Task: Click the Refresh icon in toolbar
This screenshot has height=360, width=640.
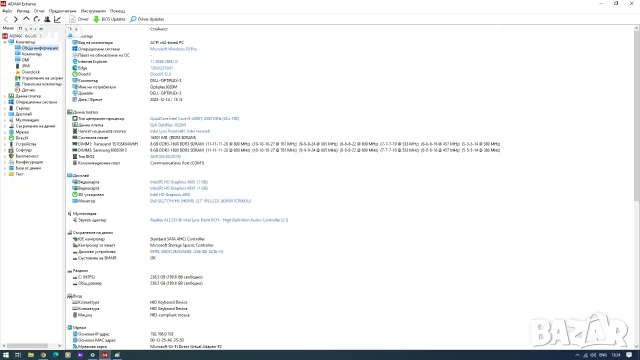Action: point(37,19)
